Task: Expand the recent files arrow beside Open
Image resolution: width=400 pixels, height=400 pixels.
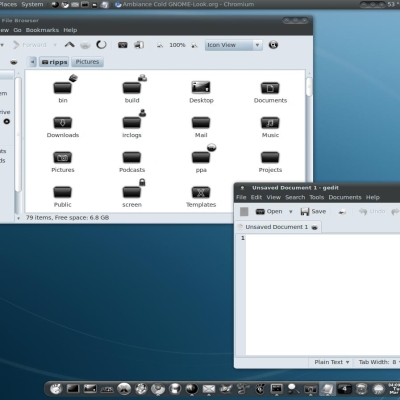Action: click(291, 212)
